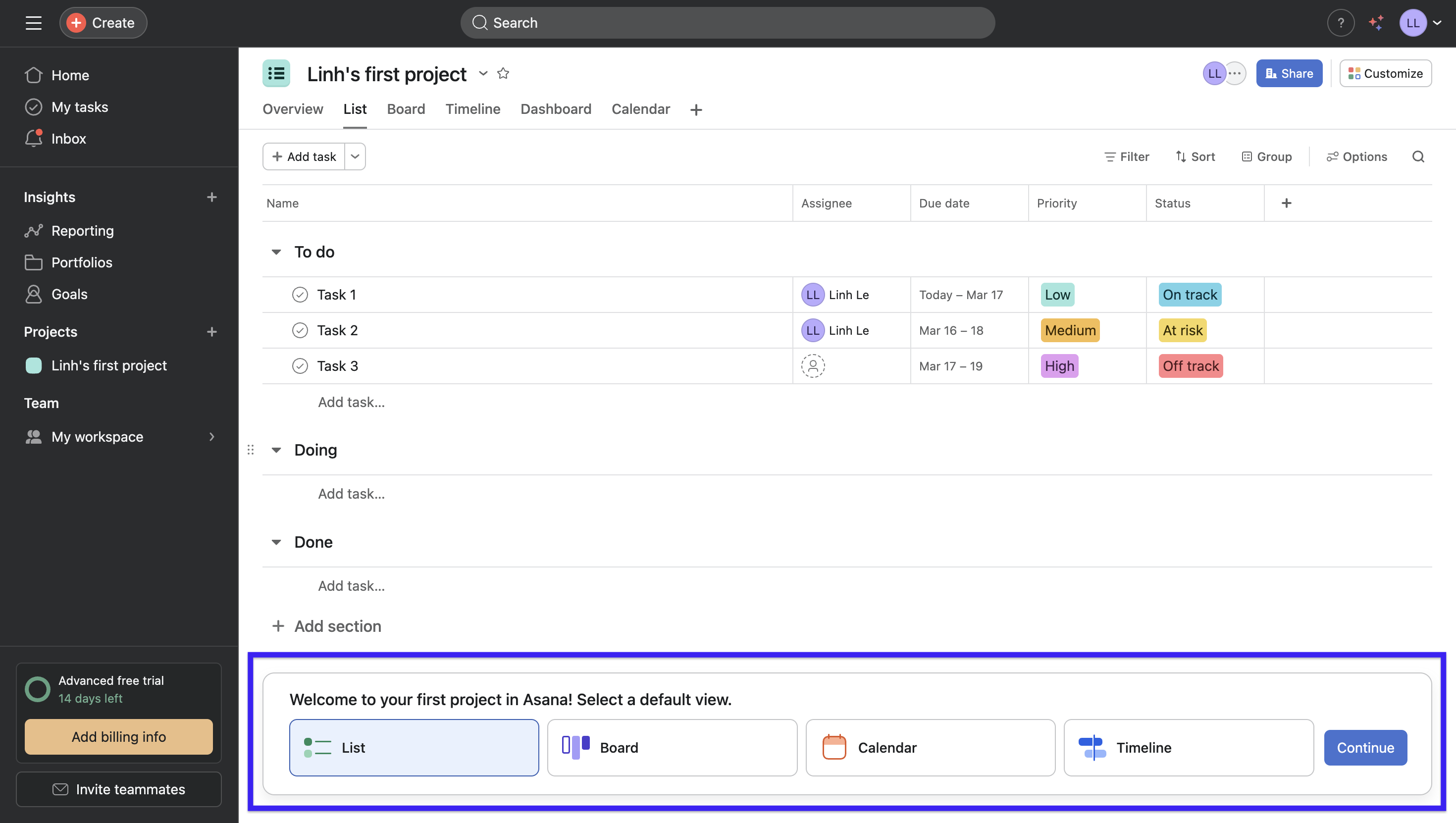Open Inbox via the bell icon

point(34,139)
